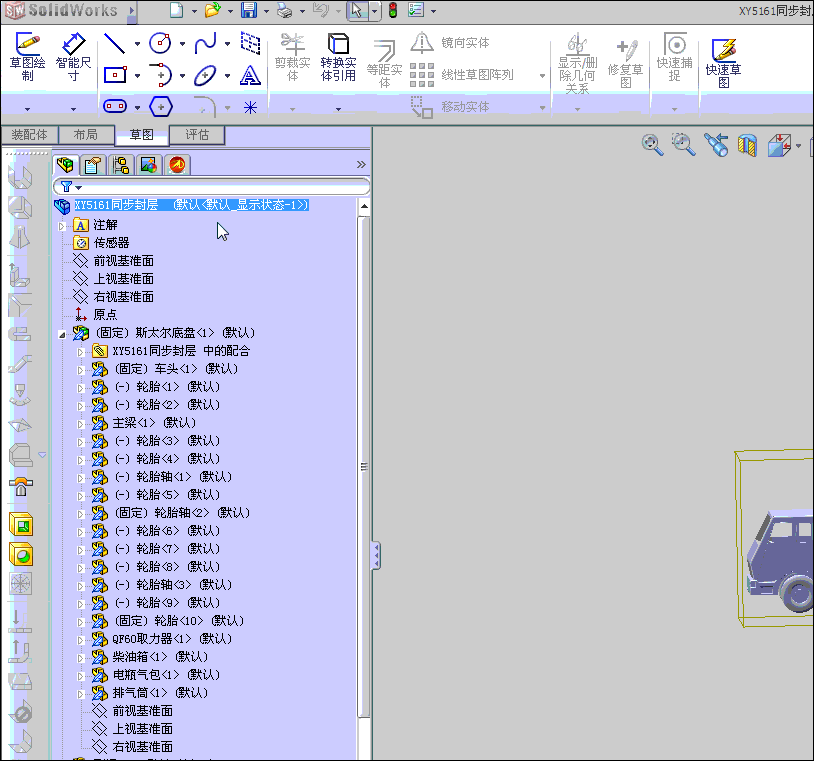
Task: Pick the Corner Rectangle tool
Action: pos(115,75)
